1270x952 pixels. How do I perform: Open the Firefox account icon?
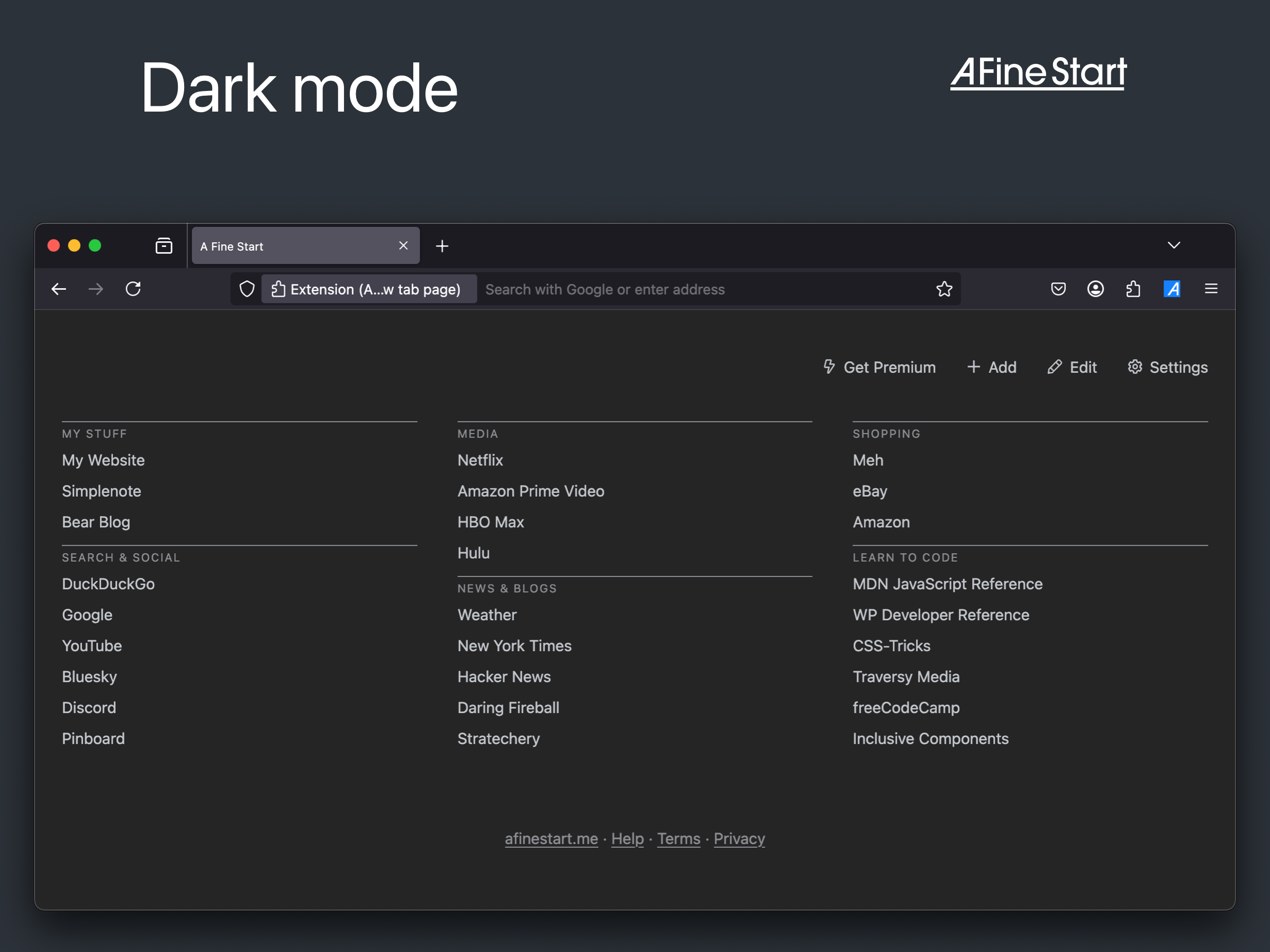tap(1095, 289)
